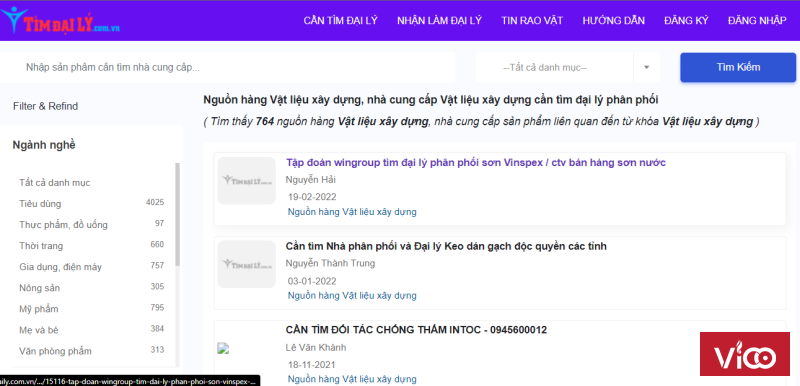The height and width of the screenshot is (386, 800).
Task: Open the NHẬN LÀM ĐẠI LÝ menu
Action: [439, 20]
